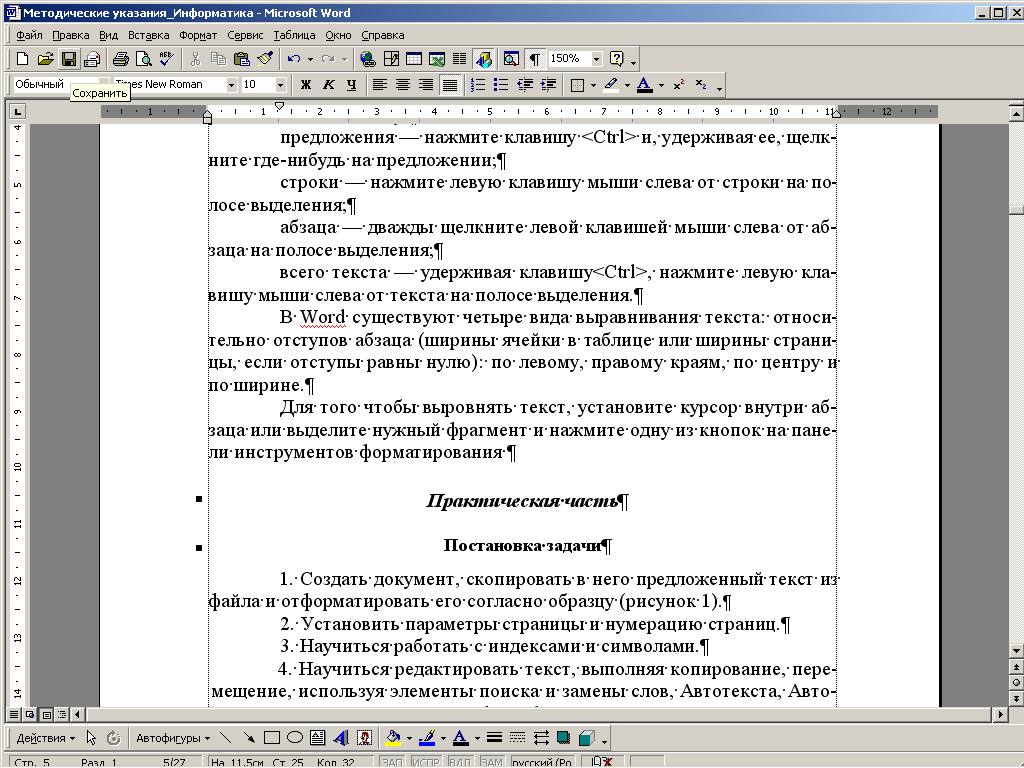The width and height of the screenshot is (1024, 768).
Task: Toggle underline (Ч) formatting
Action: pyautogui.click(x=351, y=85)
